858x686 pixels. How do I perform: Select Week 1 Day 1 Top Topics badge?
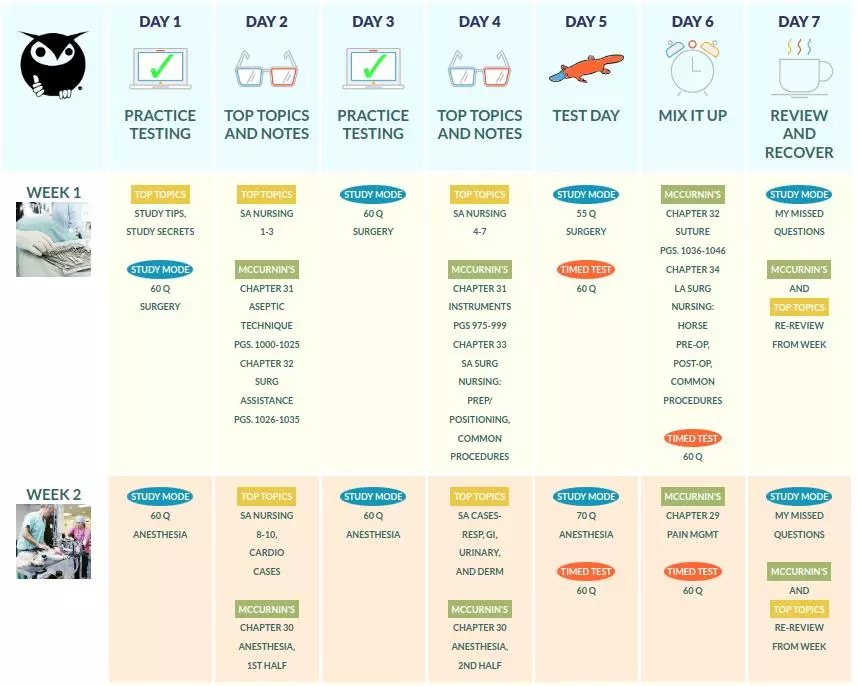click(160, 194)
